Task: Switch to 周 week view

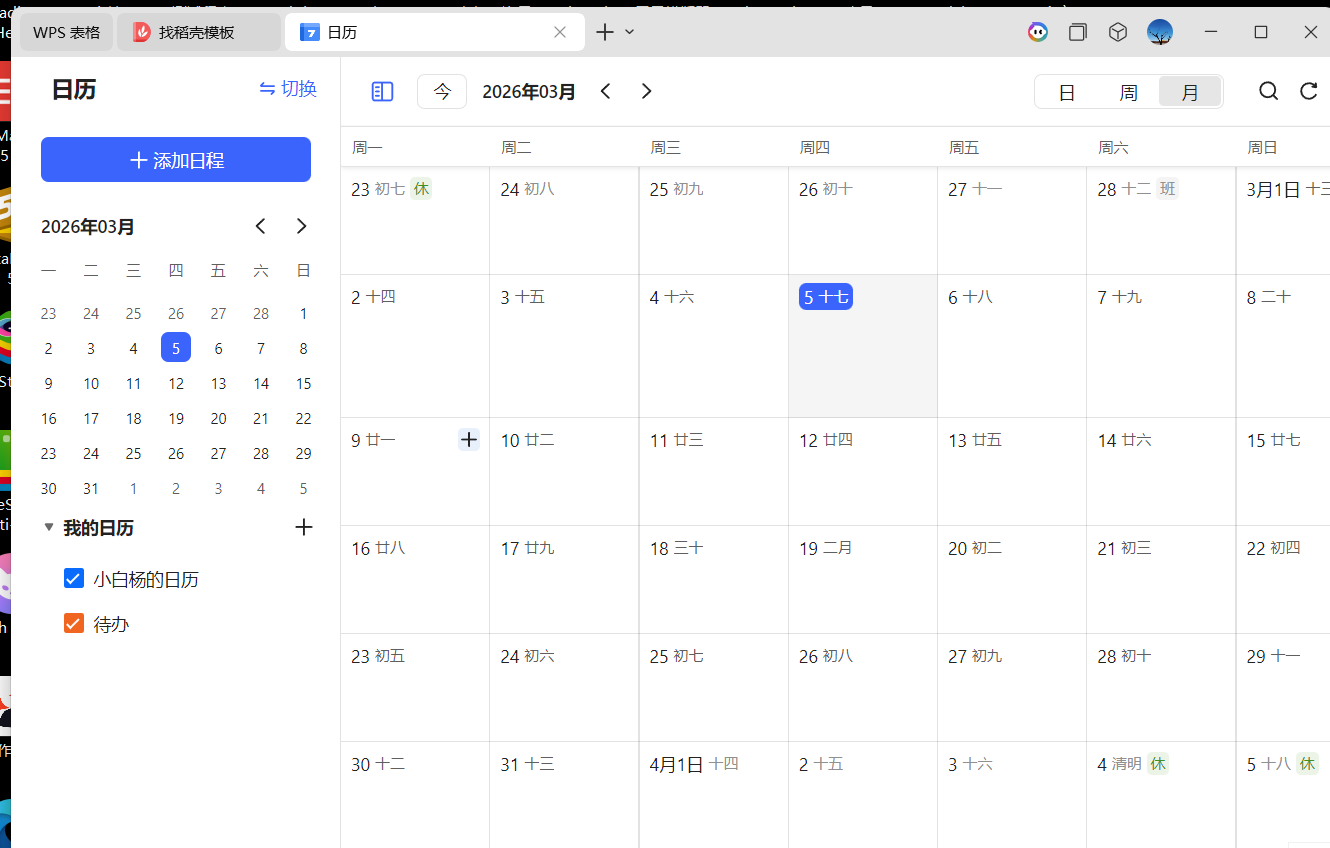Action: point(1128,91)
